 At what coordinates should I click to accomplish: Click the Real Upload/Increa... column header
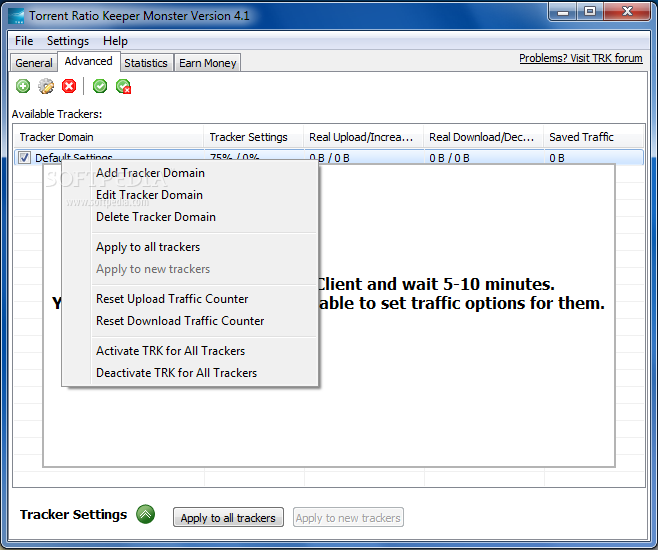[363, 137]
